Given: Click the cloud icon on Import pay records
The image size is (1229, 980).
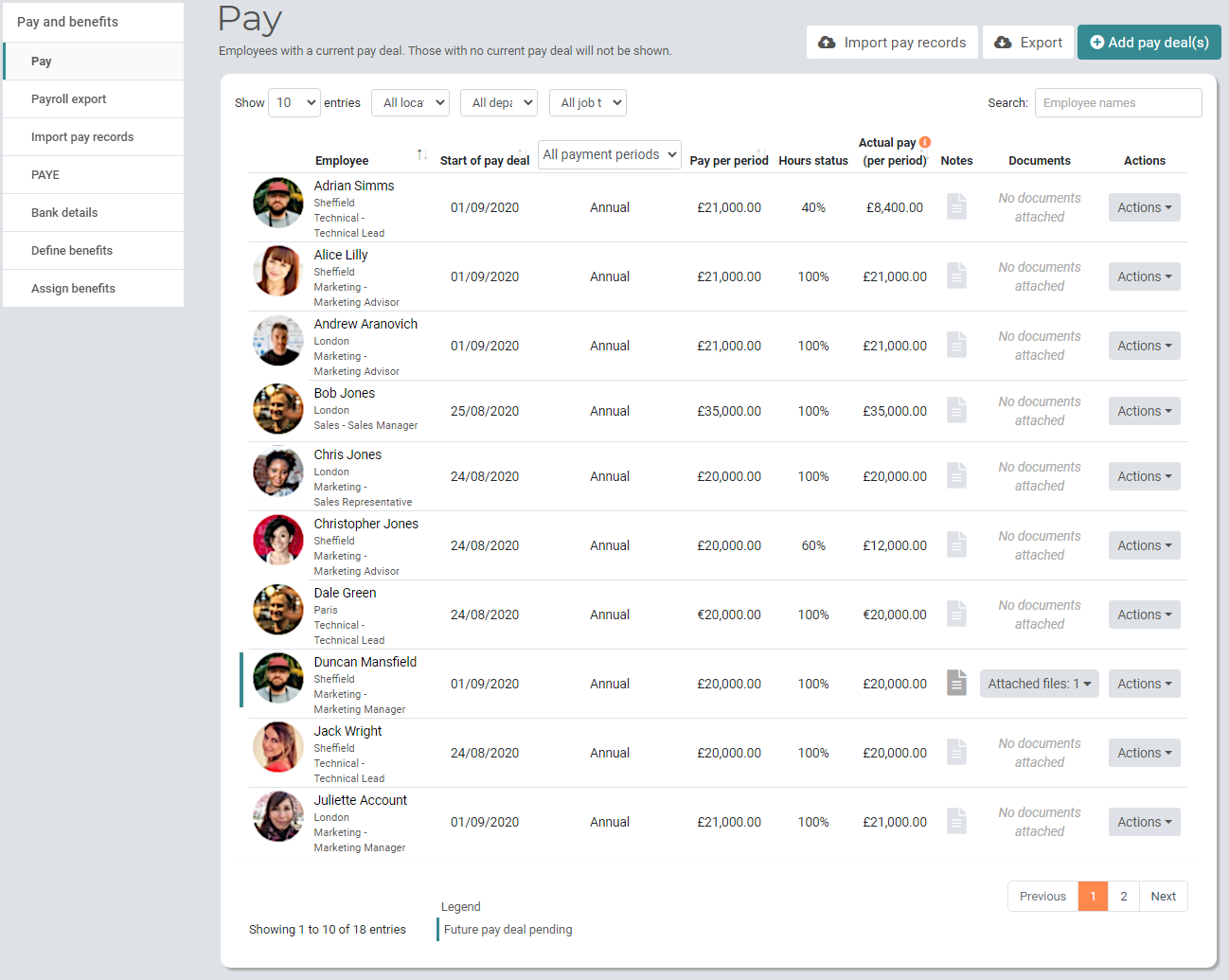Looking at the screenshot, I should point(828,42).
